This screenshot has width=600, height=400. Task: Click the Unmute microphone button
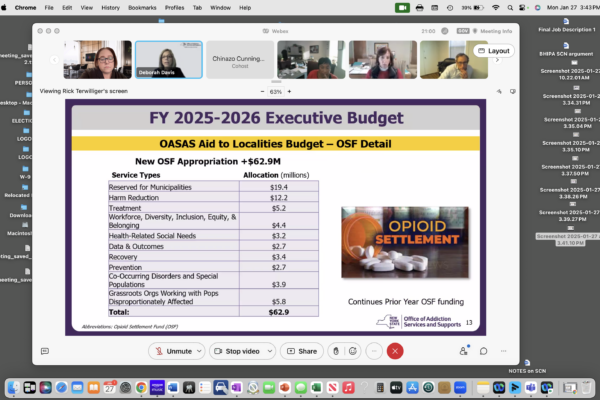174,351
